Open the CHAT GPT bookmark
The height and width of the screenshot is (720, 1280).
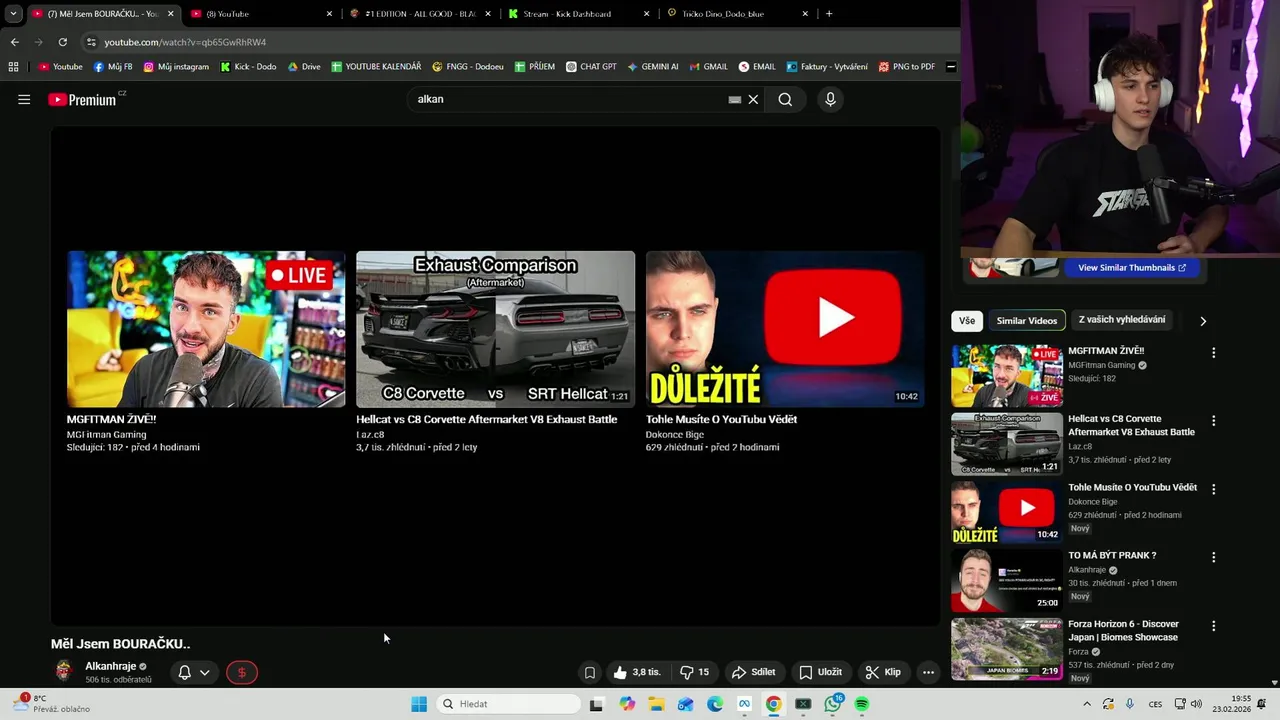[x=591, y=67]
